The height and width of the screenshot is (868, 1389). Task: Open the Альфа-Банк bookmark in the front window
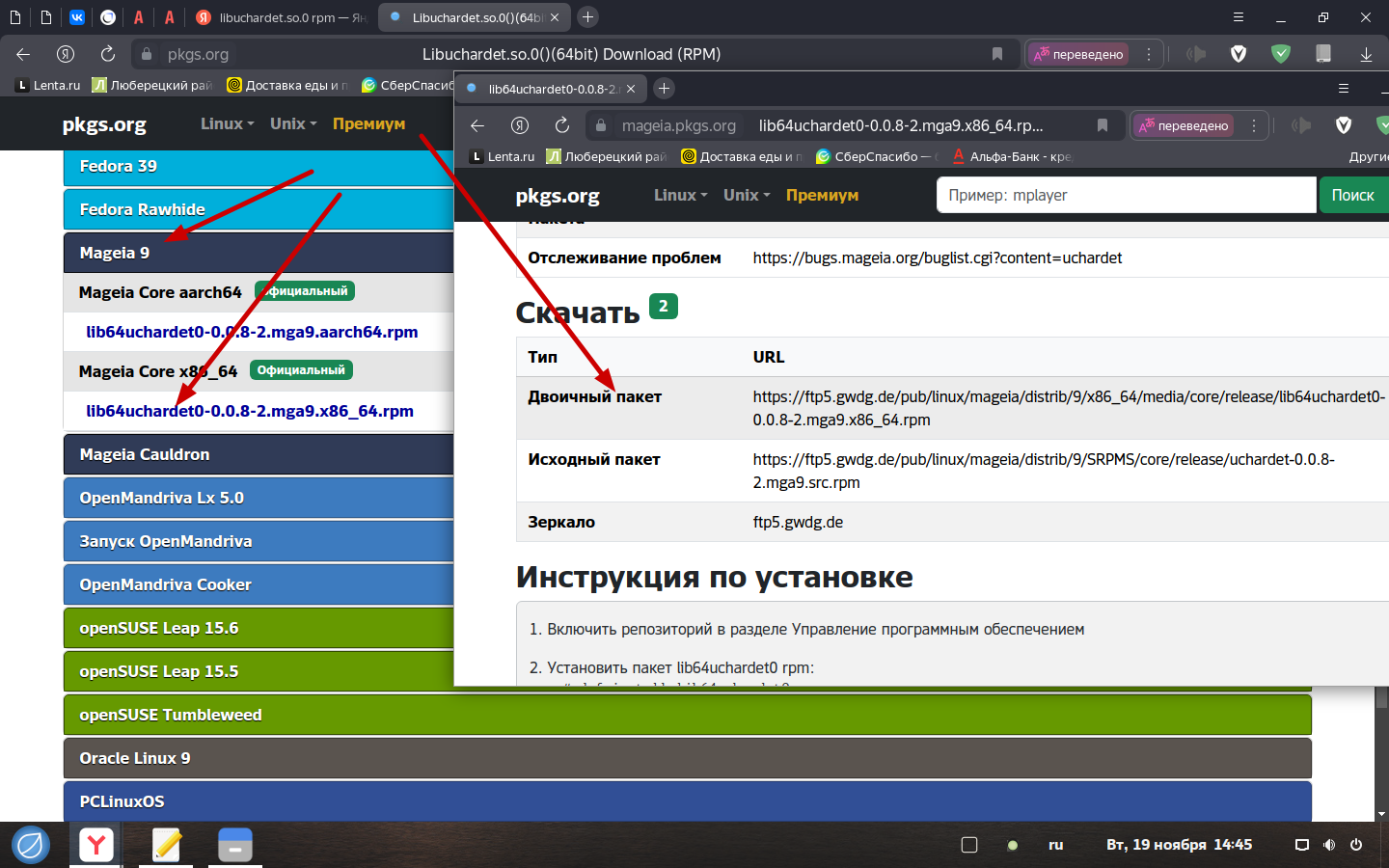click(x=1012, y=156)
